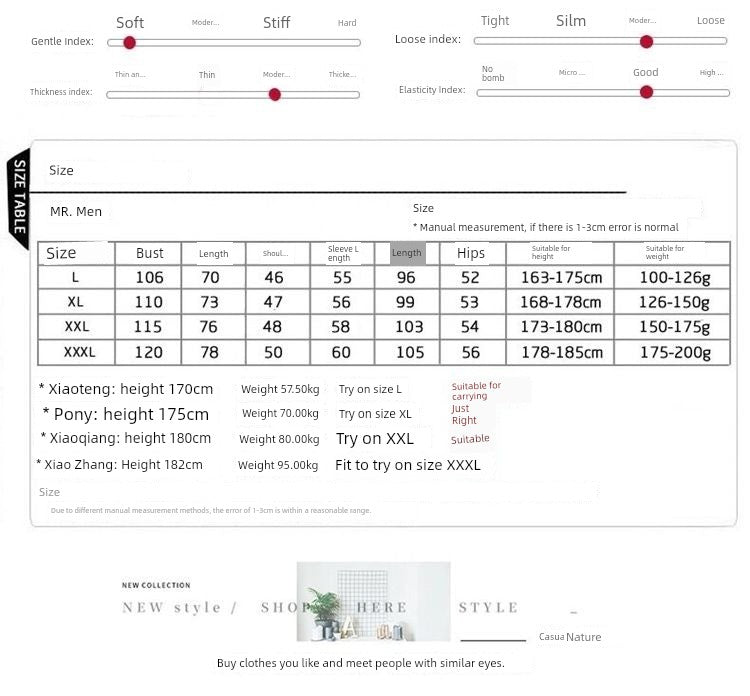Click the 'Try on XXL' text
This screenshot has width=750, height=696.
coord(374,439)
